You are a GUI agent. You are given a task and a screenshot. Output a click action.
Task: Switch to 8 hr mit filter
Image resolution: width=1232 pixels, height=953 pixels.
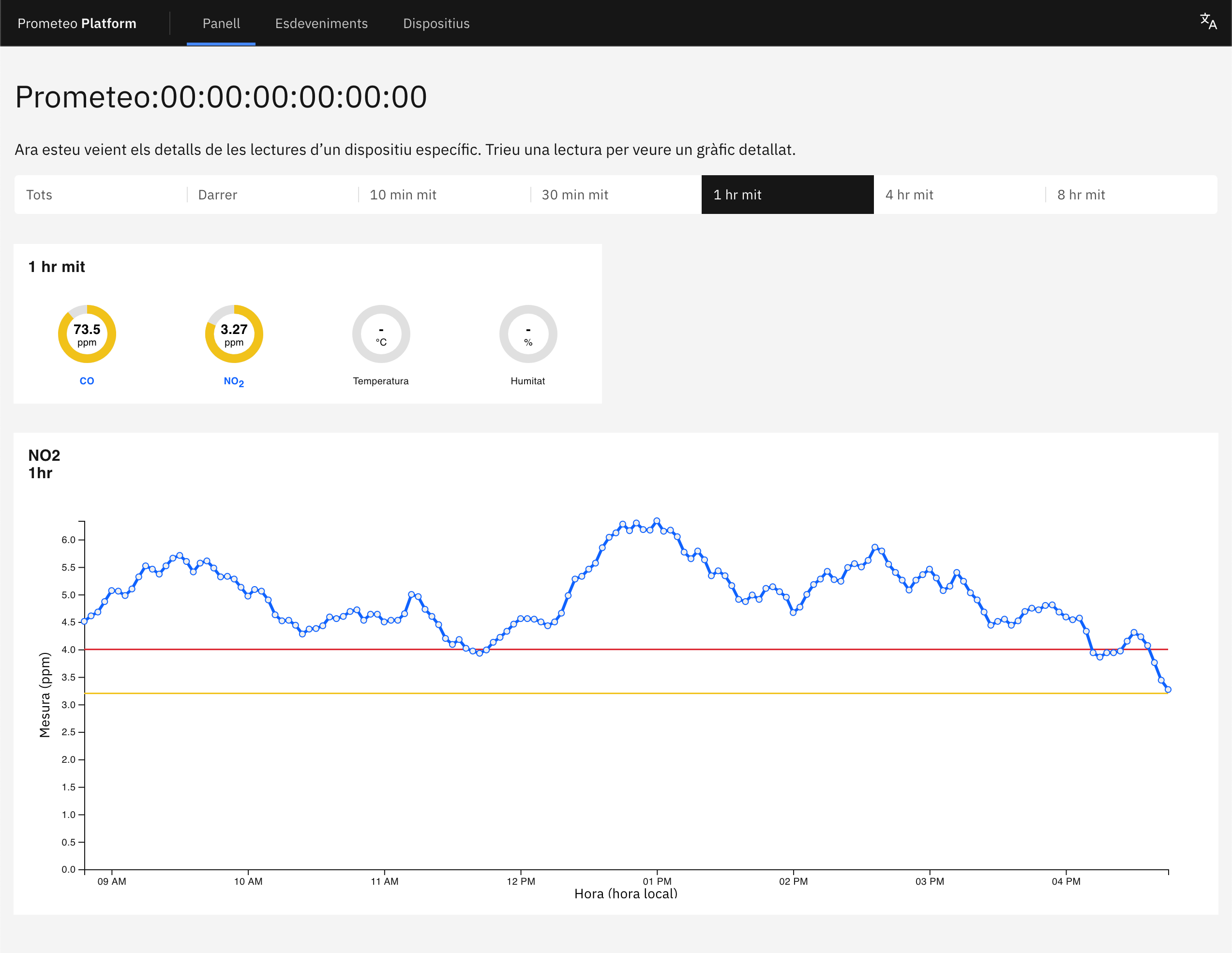[x=1131, y=195]
